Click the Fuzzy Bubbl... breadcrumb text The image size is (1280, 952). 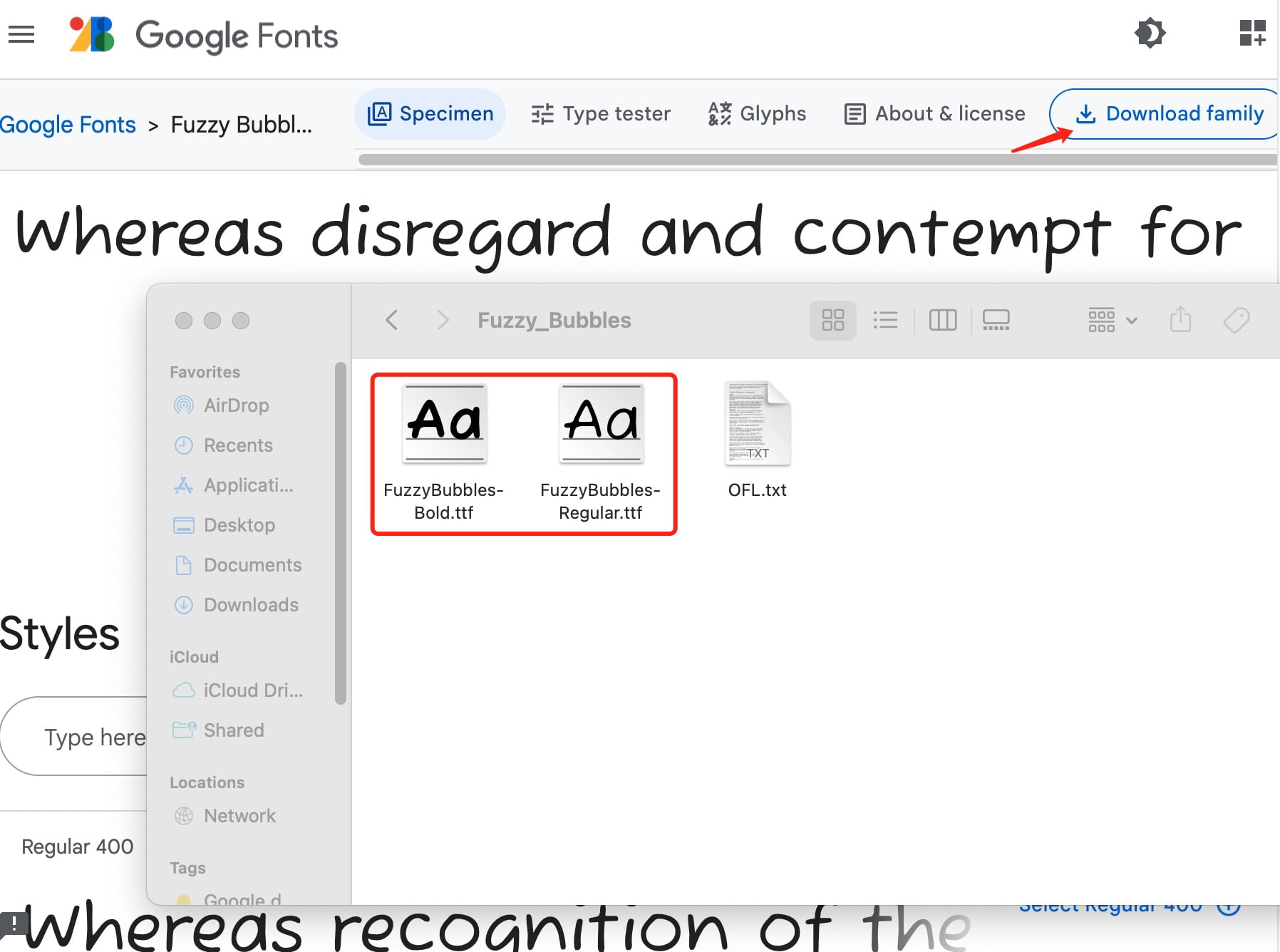pos(241,125)
